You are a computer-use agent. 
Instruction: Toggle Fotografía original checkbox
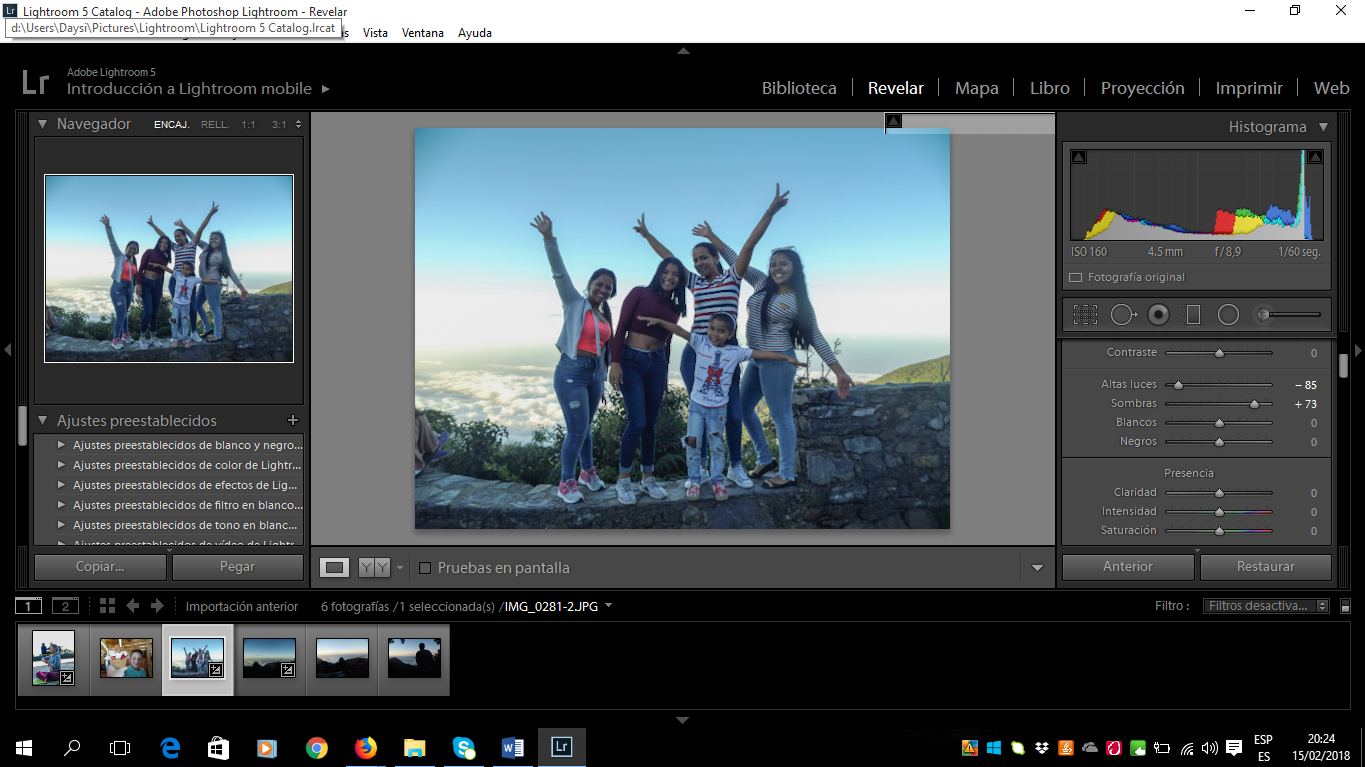[x=1075, y=278]
